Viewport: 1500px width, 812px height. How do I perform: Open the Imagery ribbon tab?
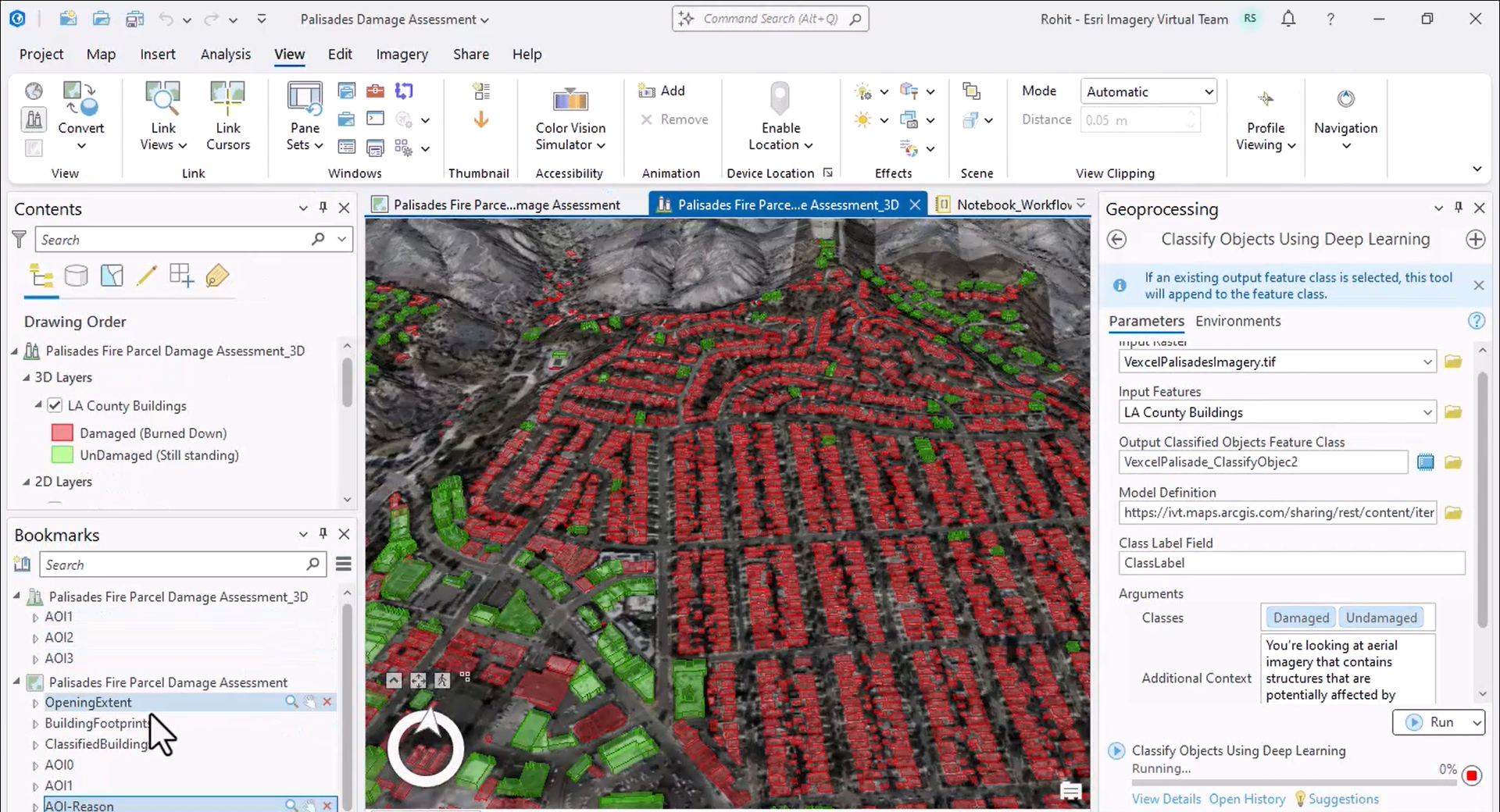point(402,54)
